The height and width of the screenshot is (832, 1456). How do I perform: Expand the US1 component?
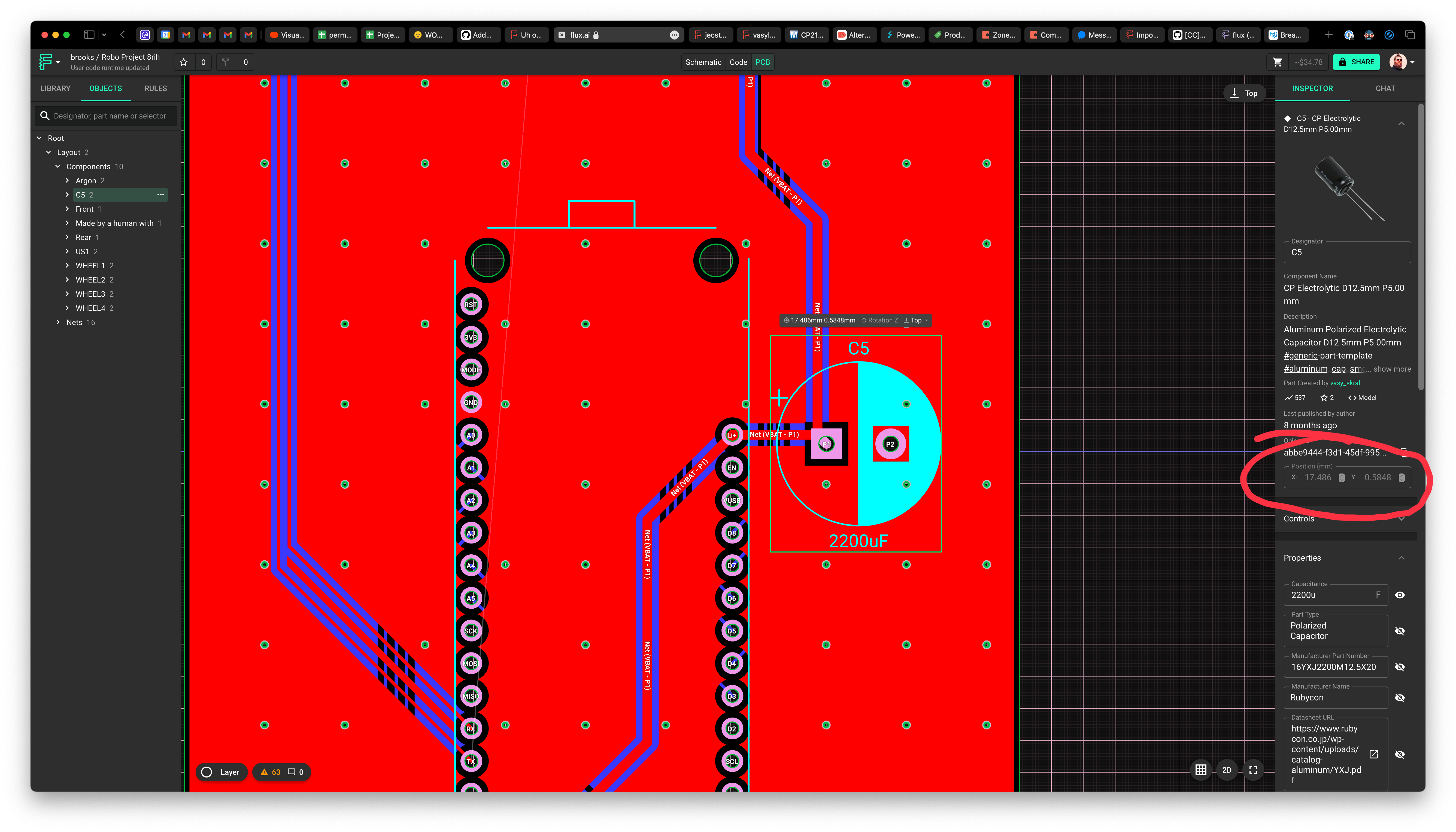(x=67, y=251)
